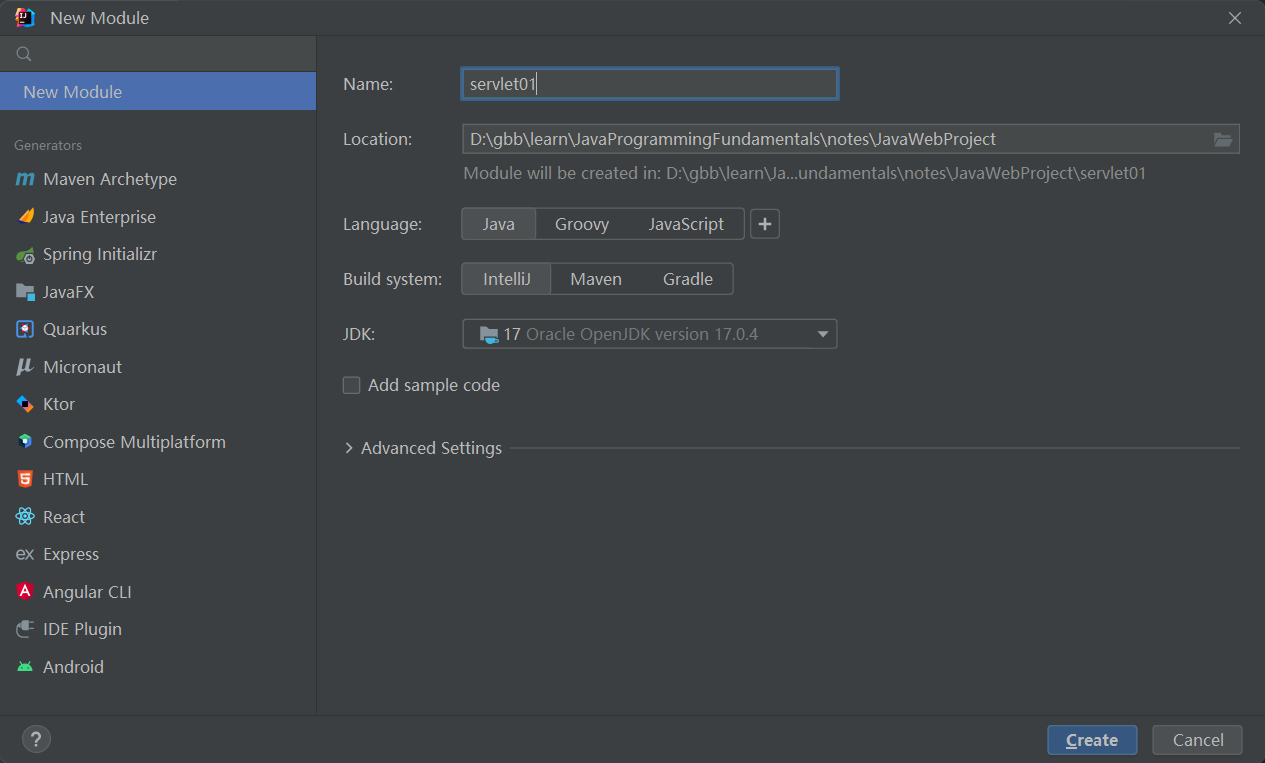Click the Java Enterprise icon
The width and height of the screenshot is (1265, 763).
point(25,217)
